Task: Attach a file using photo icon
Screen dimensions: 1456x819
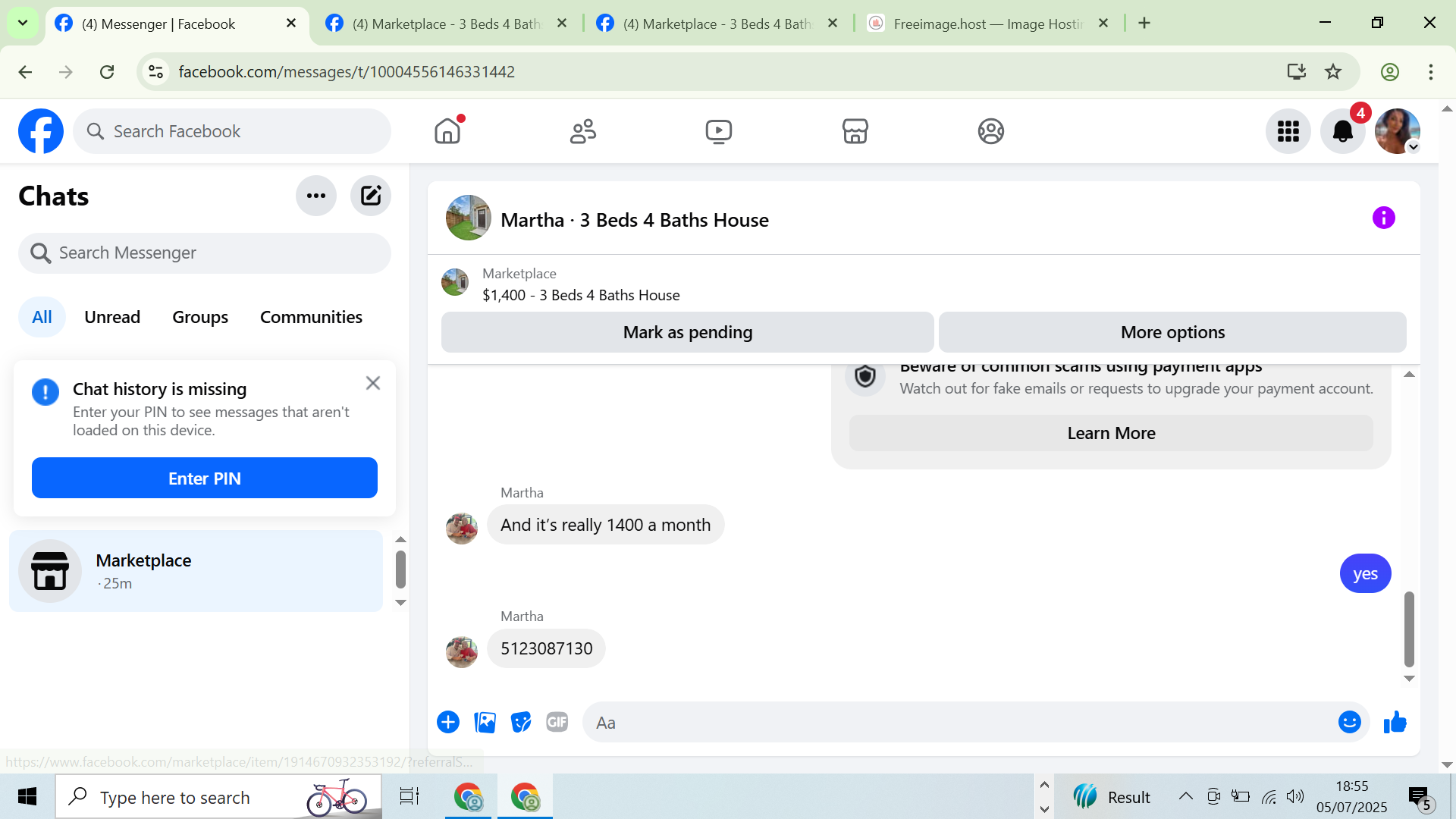Action: [485, 722]
